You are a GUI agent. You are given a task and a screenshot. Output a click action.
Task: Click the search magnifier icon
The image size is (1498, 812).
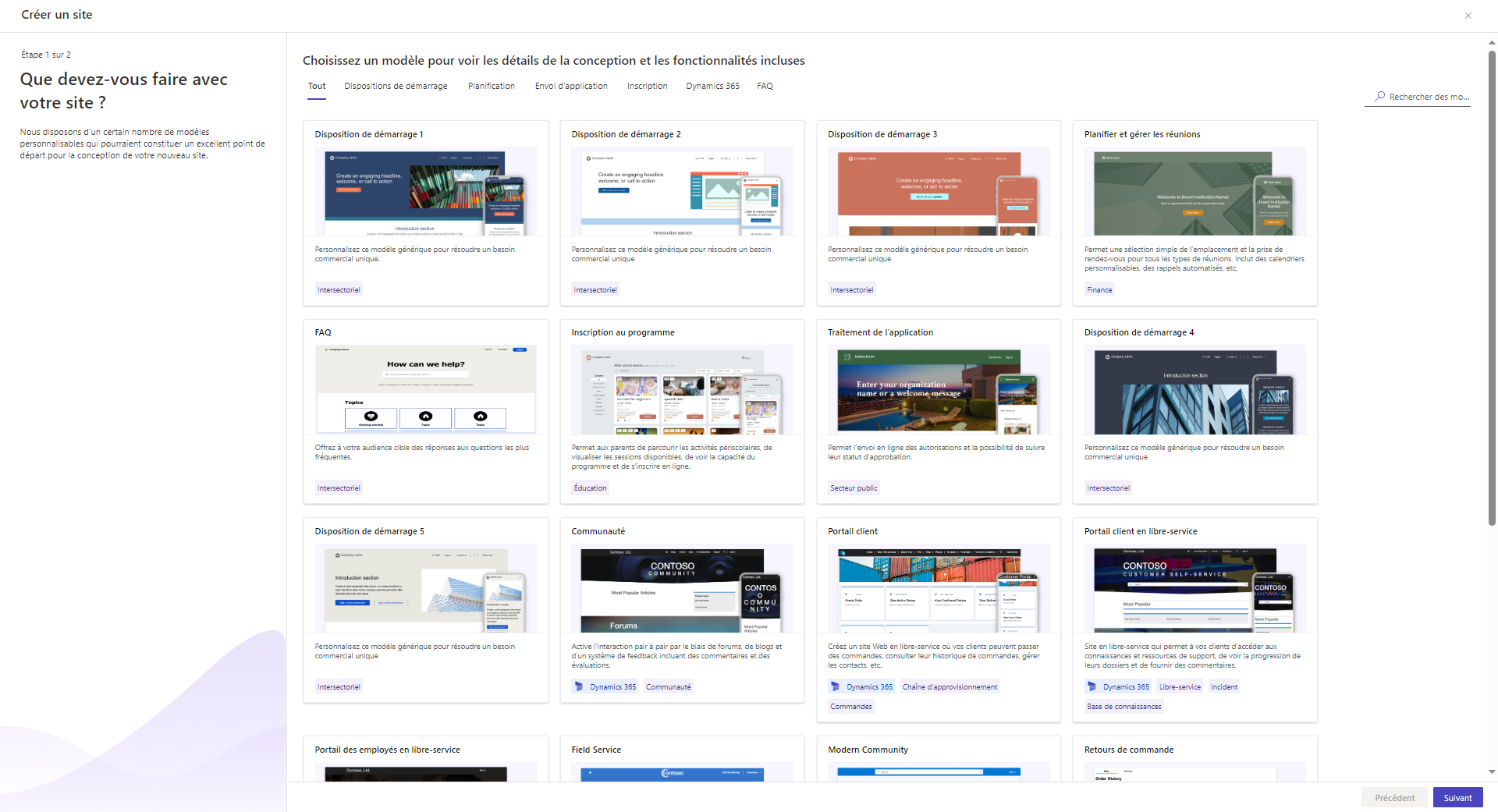pos(1381,97)
